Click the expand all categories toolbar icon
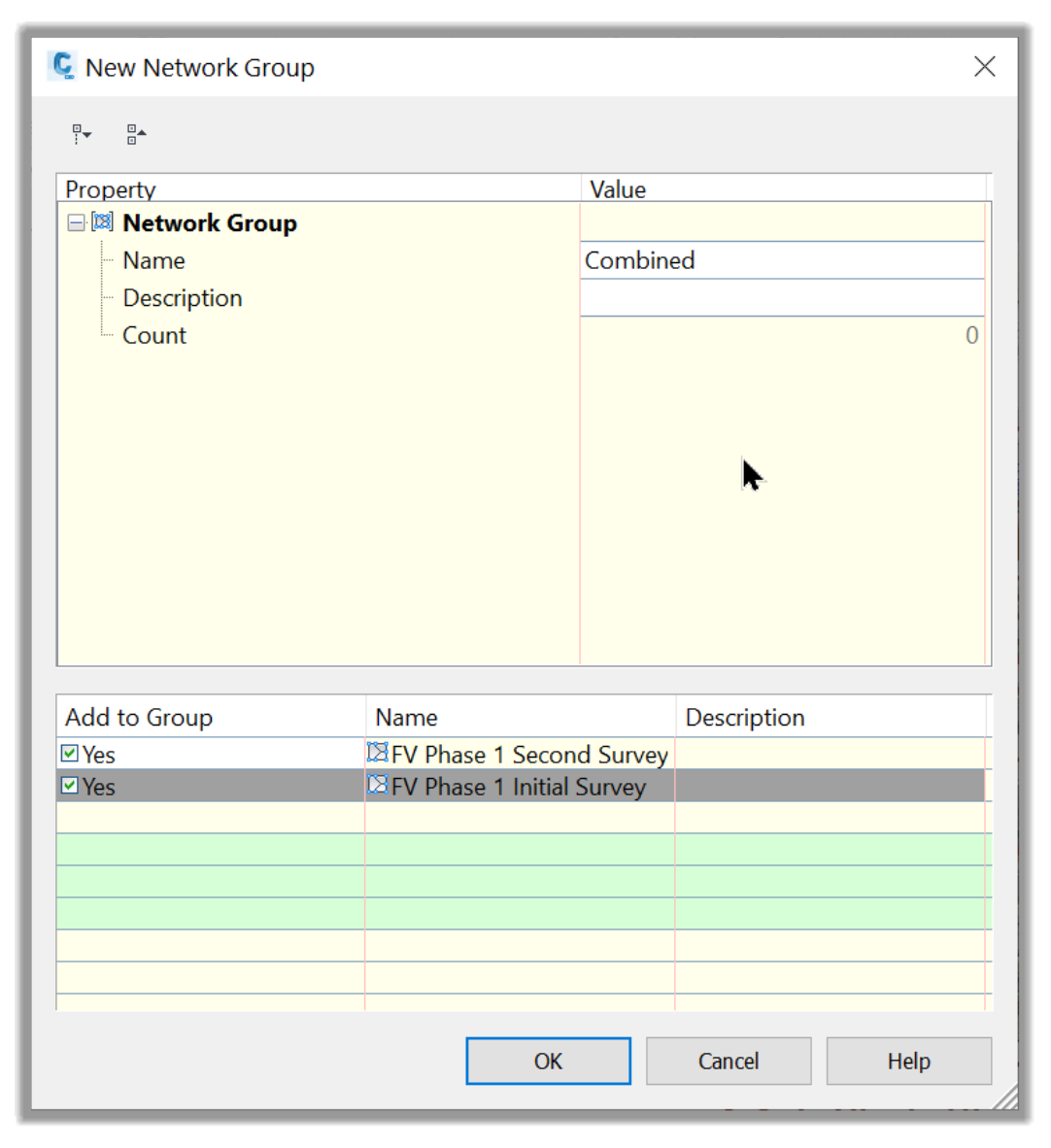This screenshot has height=1148, width=1051. (82, 134)
